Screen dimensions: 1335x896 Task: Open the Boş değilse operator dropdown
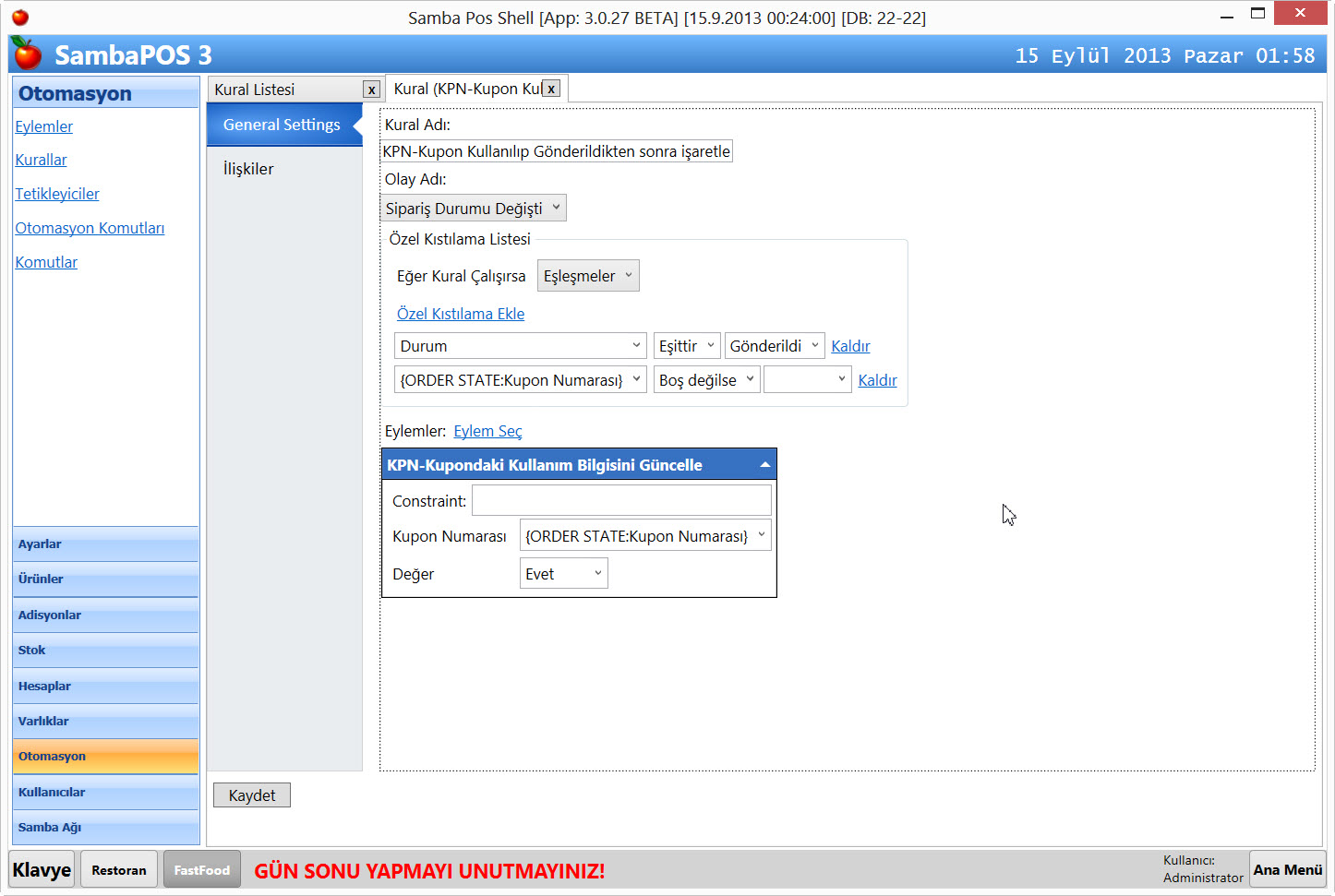(706, 380)
